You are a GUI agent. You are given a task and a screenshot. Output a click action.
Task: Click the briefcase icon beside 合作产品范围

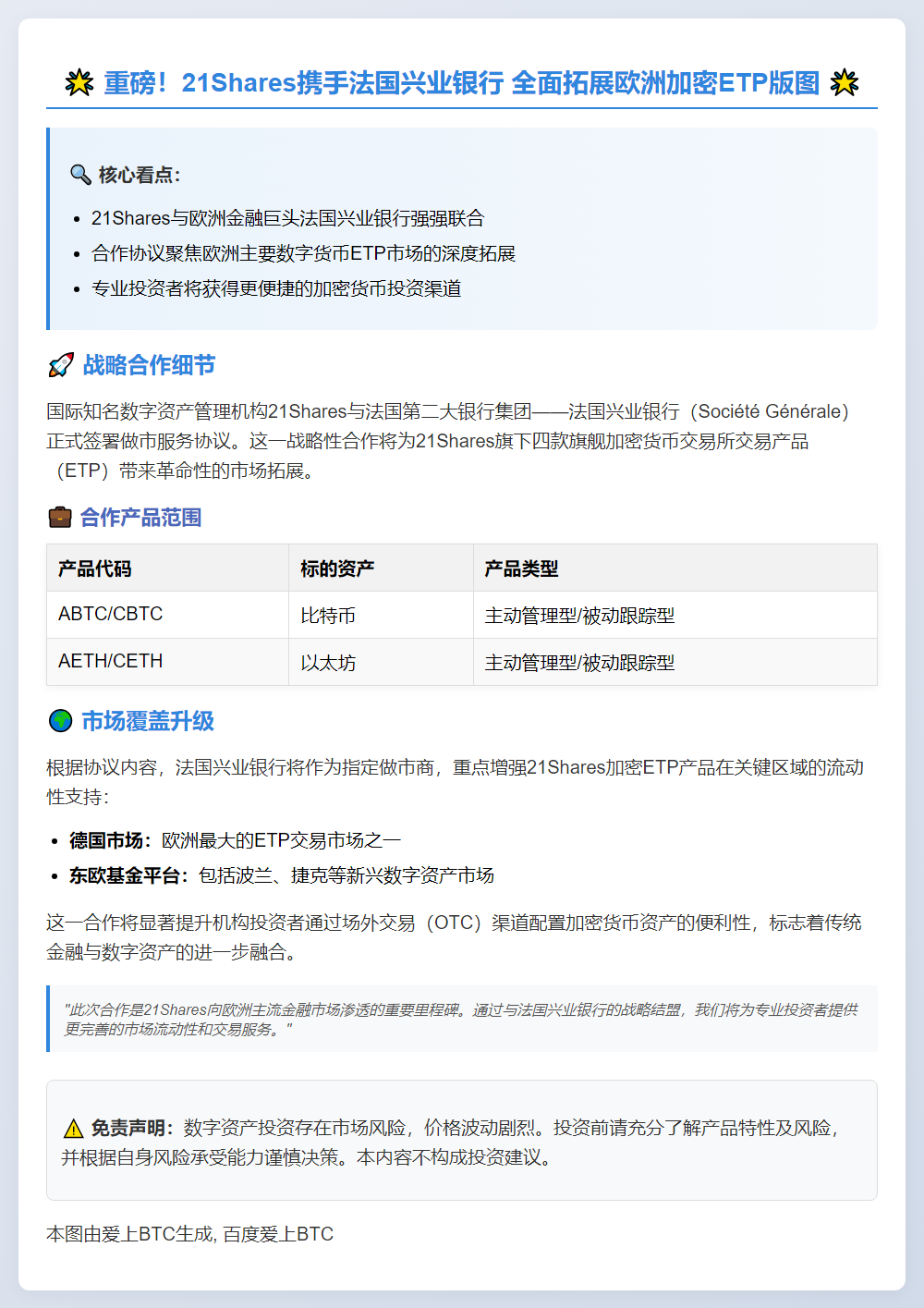[x=59, y=517]
